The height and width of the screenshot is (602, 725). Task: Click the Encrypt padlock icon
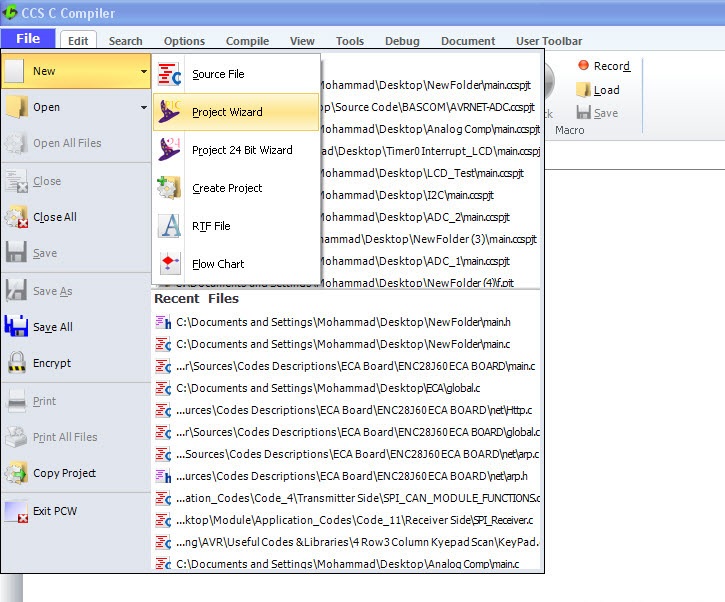pyautogui.click(x=17, y=362)
